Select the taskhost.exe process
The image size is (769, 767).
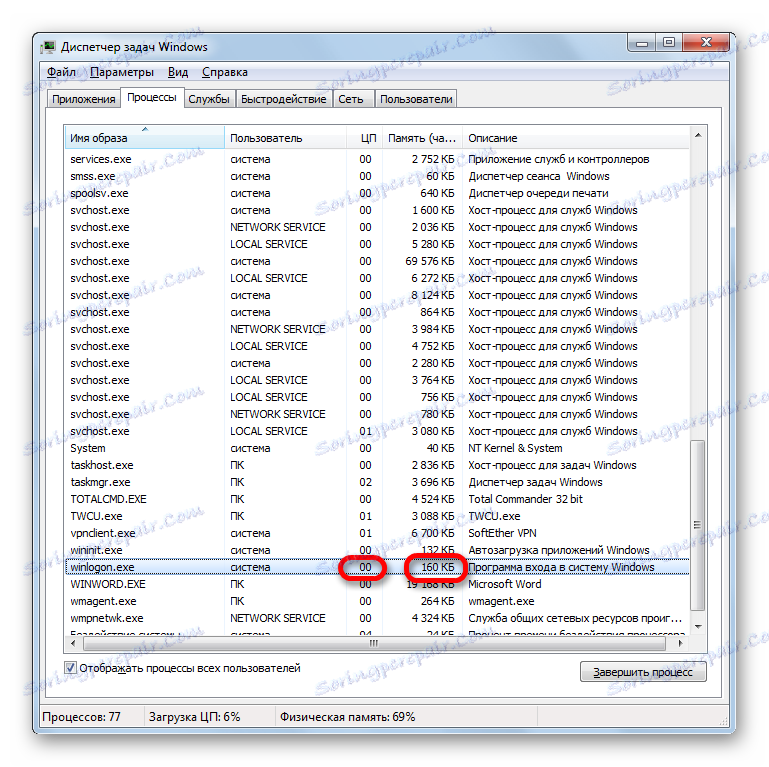(x=377, y=465)
